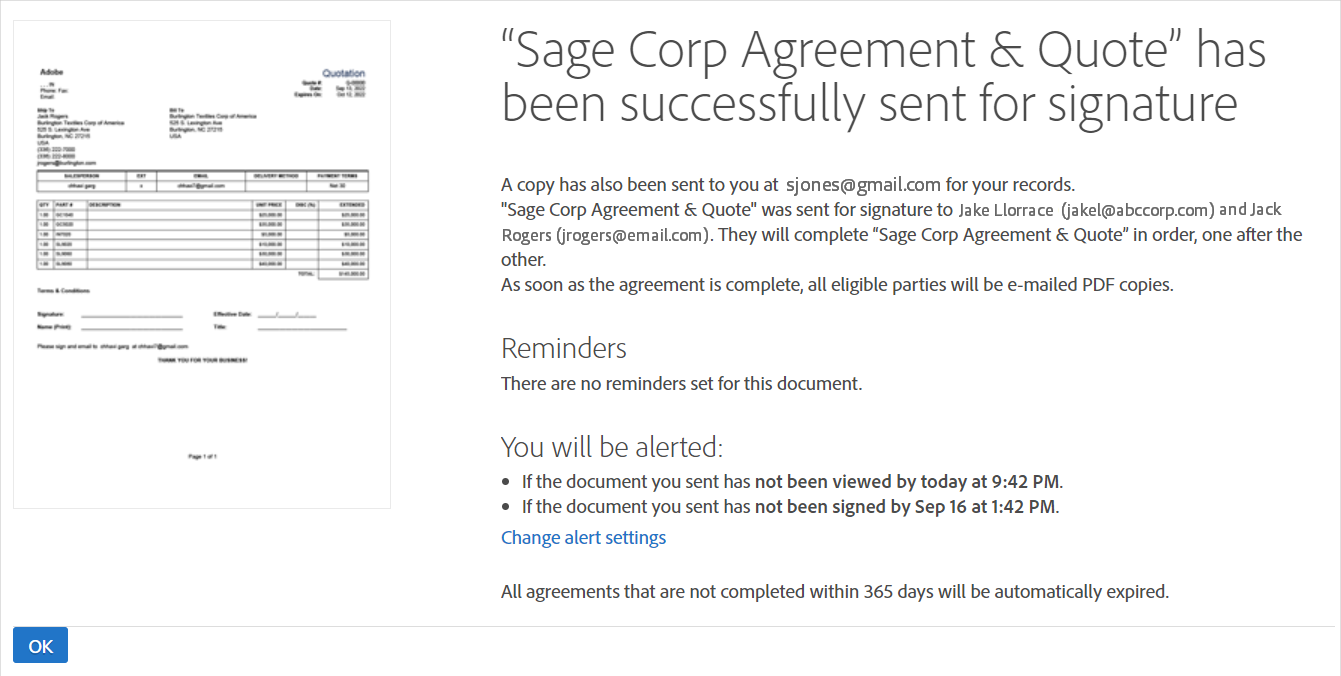This screenshot has width=1341, height=676.
Task: Click the Adobe name in the document preview
Action: [50, 73]
